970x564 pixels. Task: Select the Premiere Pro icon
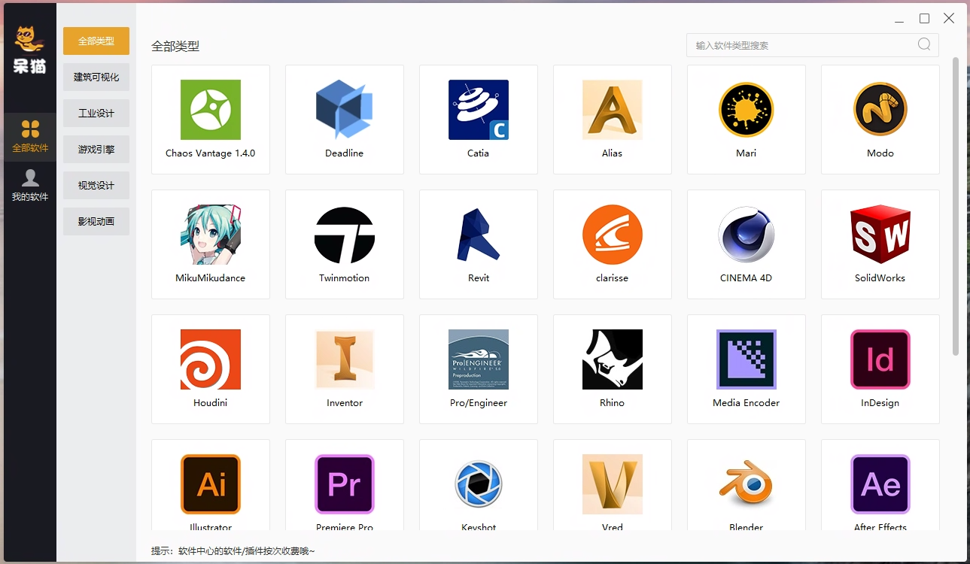pos(344,484)
